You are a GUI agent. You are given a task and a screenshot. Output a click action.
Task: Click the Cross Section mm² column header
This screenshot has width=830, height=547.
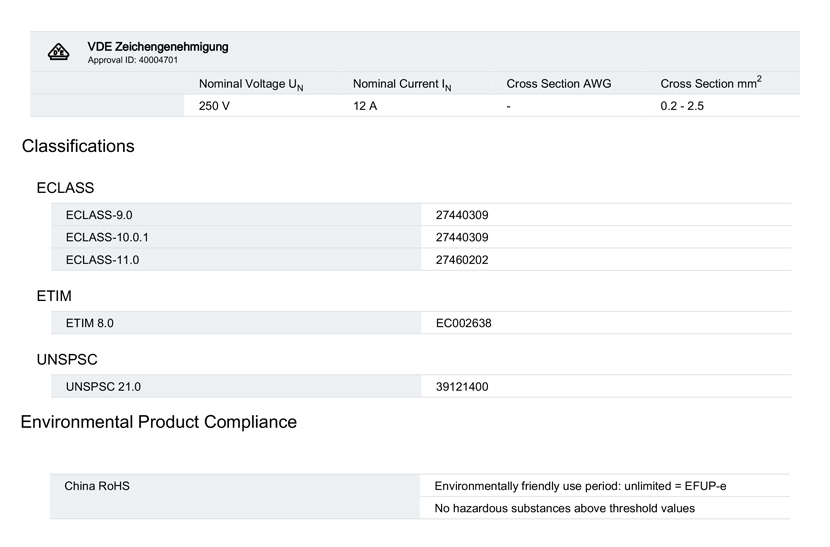click(711, 83)
